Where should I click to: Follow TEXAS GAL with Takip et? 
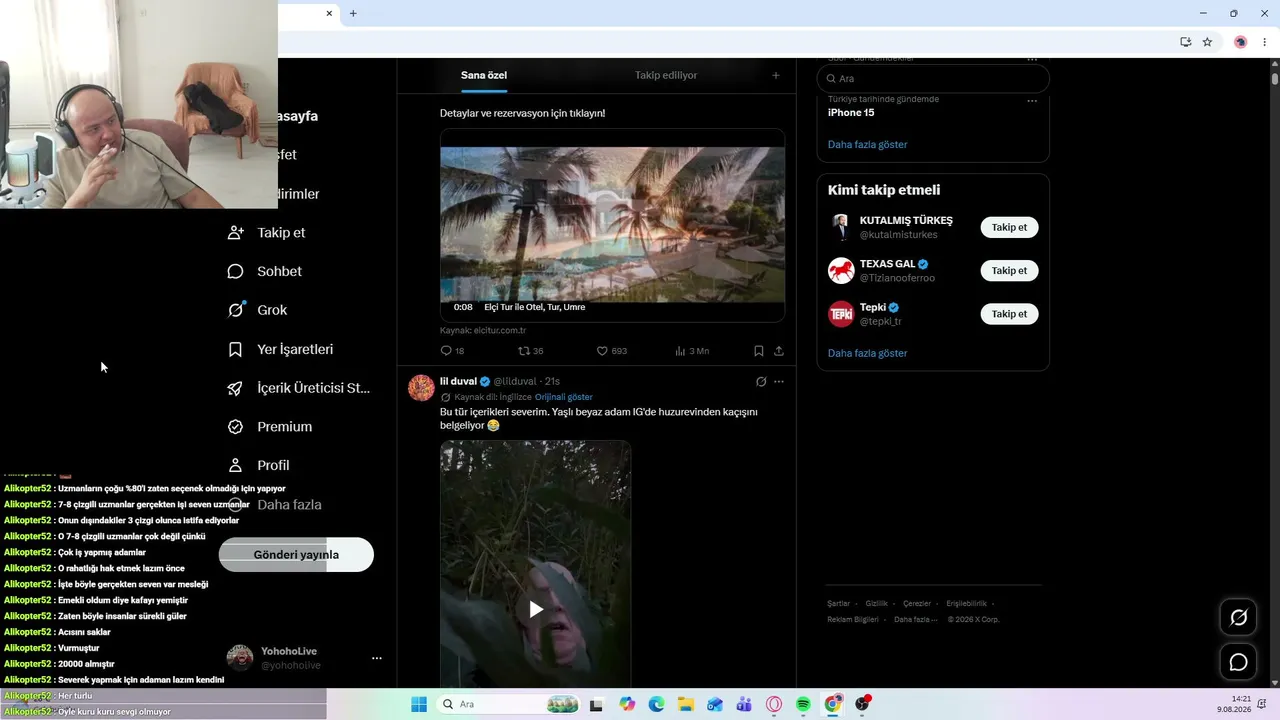[1009, 271]
